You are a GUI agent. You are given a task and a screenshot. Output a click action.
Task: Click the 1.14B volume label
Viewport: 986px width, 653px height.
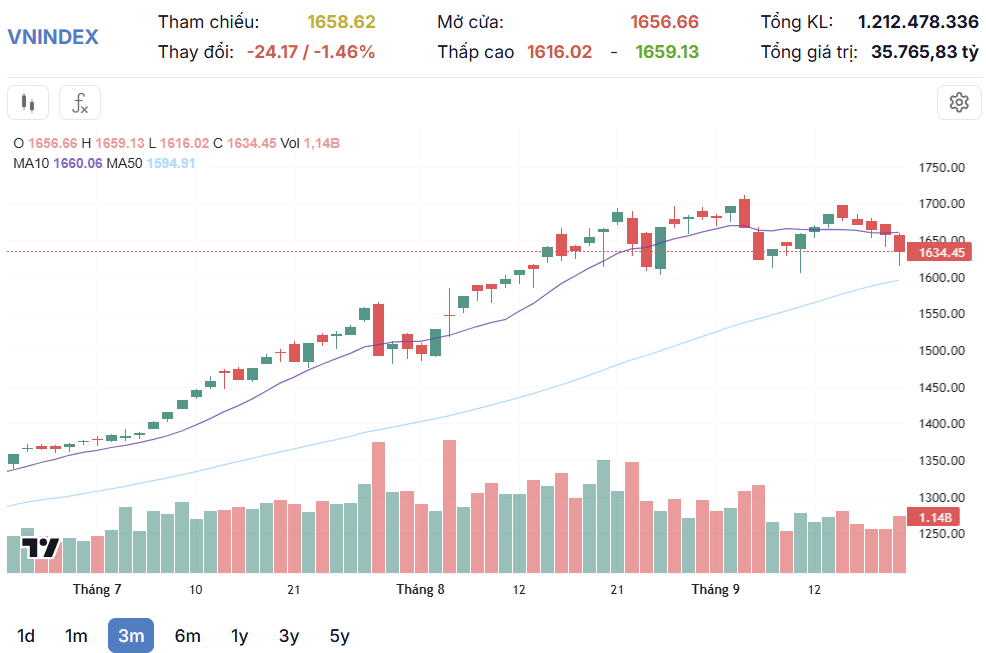(x=934, y=517)
